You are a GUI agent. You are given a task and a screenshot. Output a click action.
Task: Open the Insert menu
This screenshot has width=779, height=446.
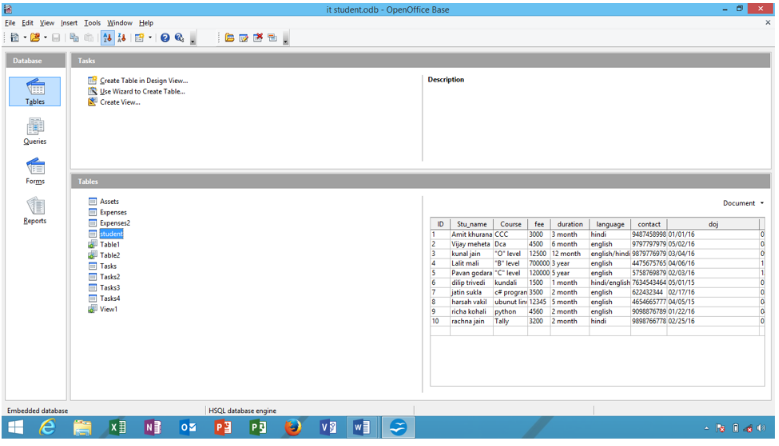point(69,23)
